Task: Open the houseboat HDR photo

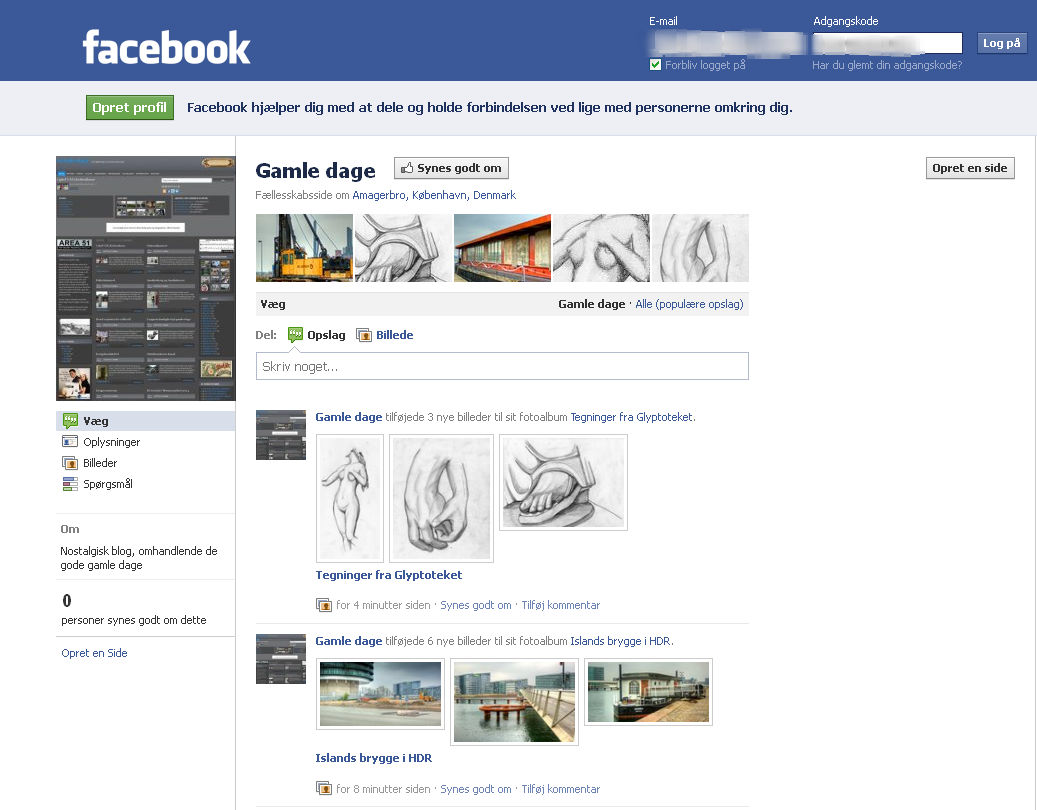Action: pos(649,692)
